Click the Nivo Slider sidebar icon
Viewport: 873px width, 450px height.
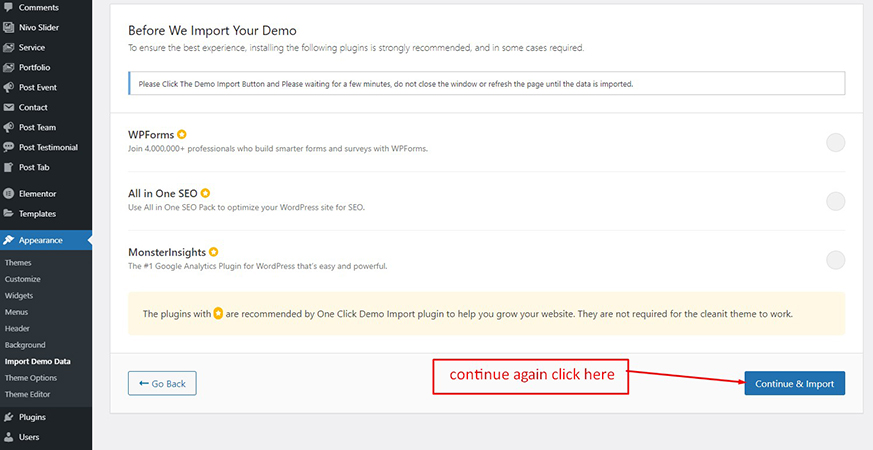(9, 27)
